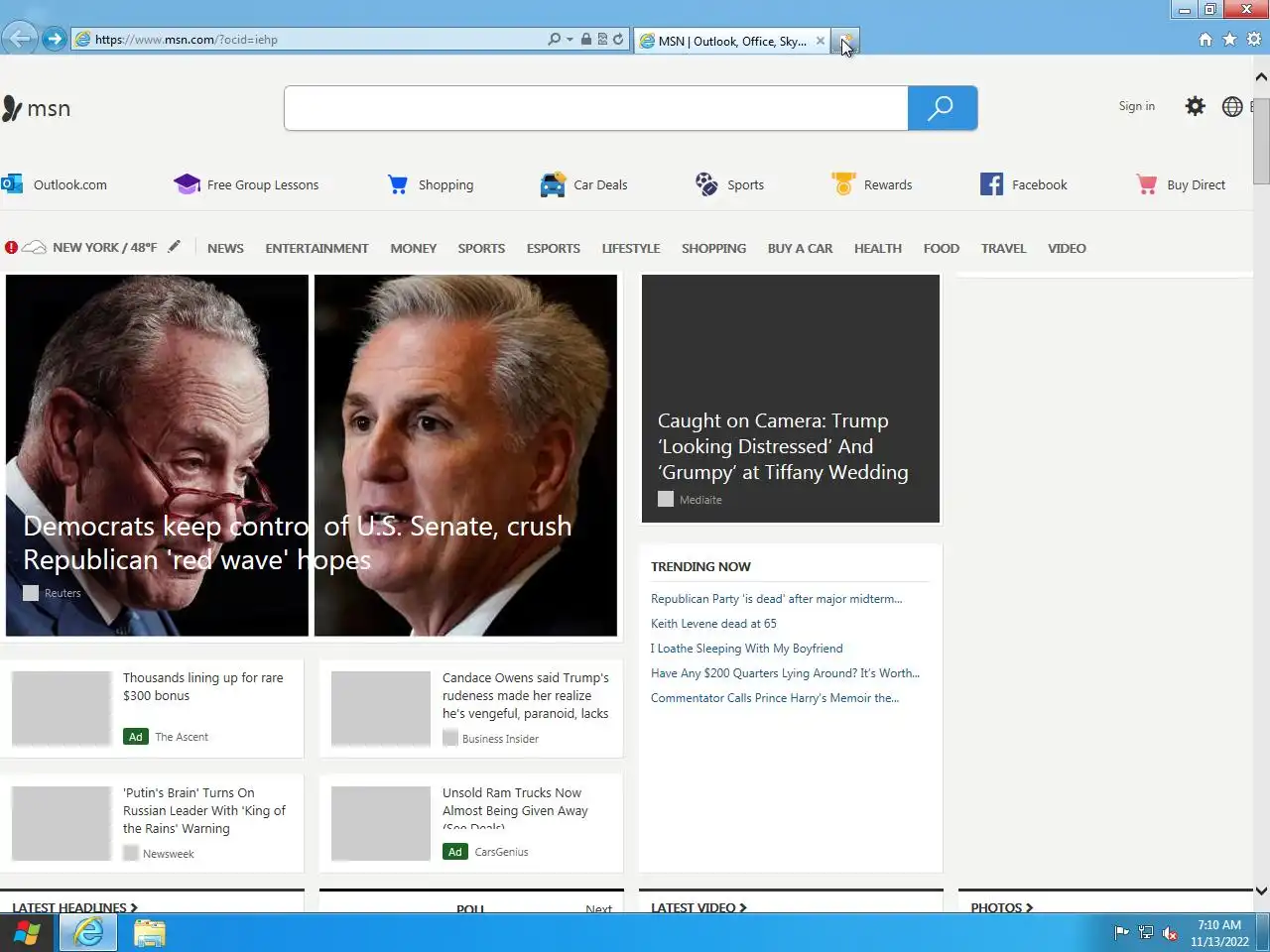Refresh the page with the reload icon
The width and height of the screenshot is (1270, 952).
(x=618, y=40)
